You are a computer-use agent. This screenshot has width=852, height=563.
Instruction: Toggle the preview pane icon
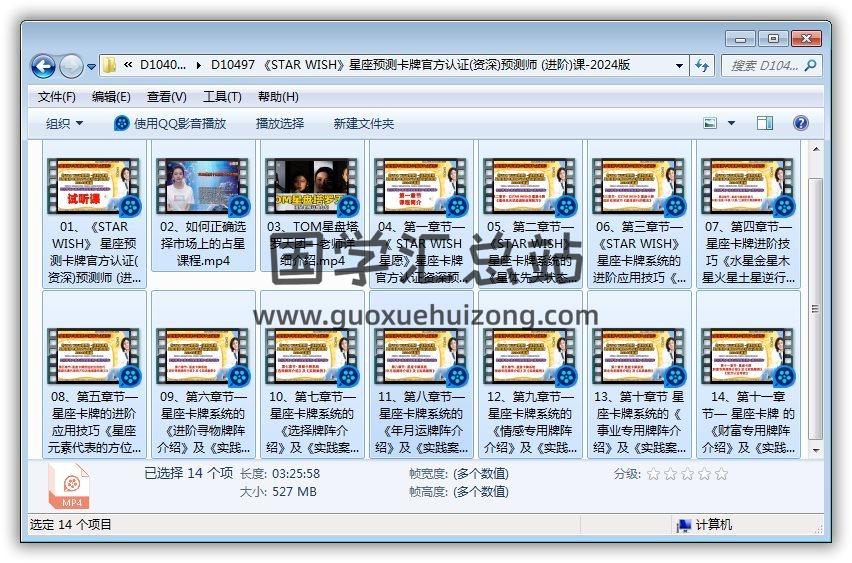(x=765, y=123)
